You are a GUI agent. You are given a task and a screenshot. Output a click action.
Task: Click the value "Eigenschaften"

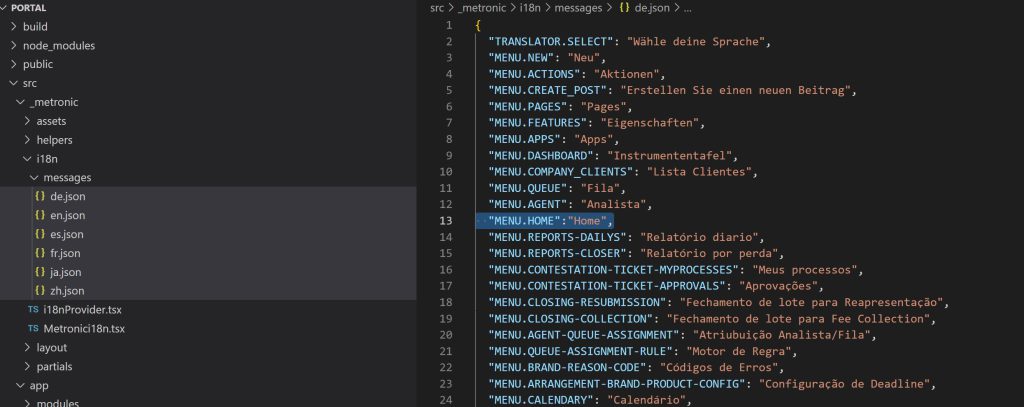tap(649, 123)
